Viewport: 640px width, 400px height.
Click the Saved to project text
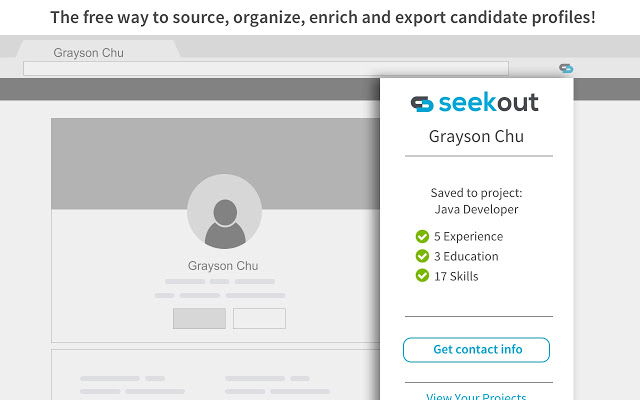(x=476, y=193)
